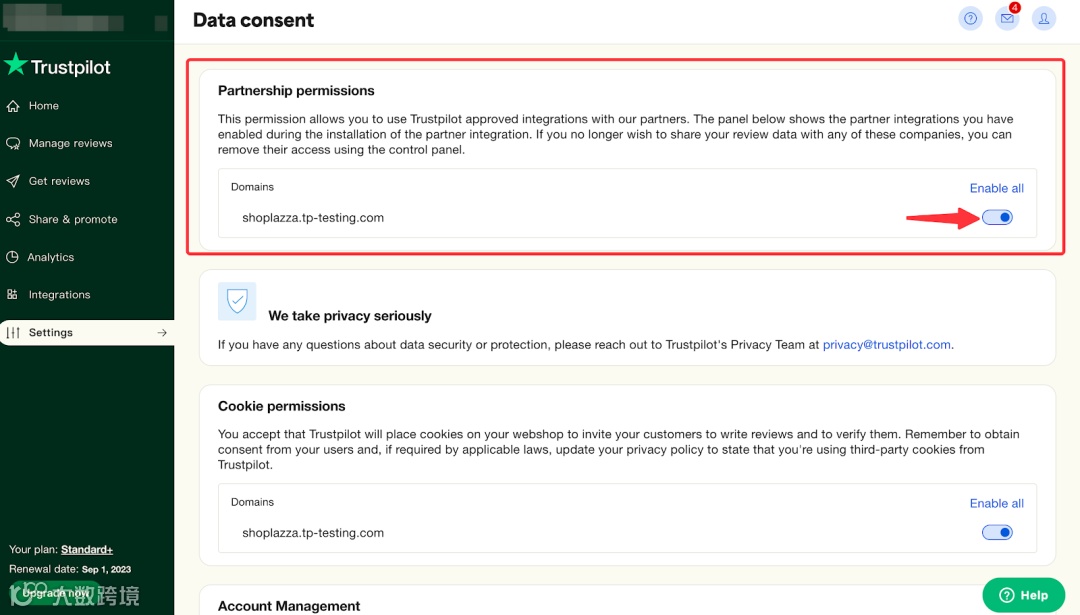The height and width of the screenshot is (615, 1080).
Task: Expand the Settings menu arrow
Action: point(162,333)
